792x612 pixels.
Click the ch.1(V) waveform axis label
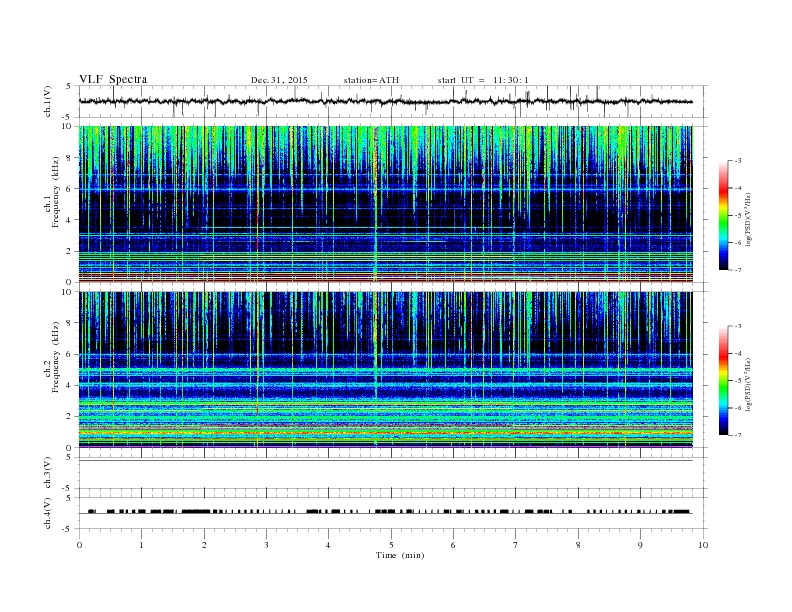pyautogui.click(x=48, y=101)
